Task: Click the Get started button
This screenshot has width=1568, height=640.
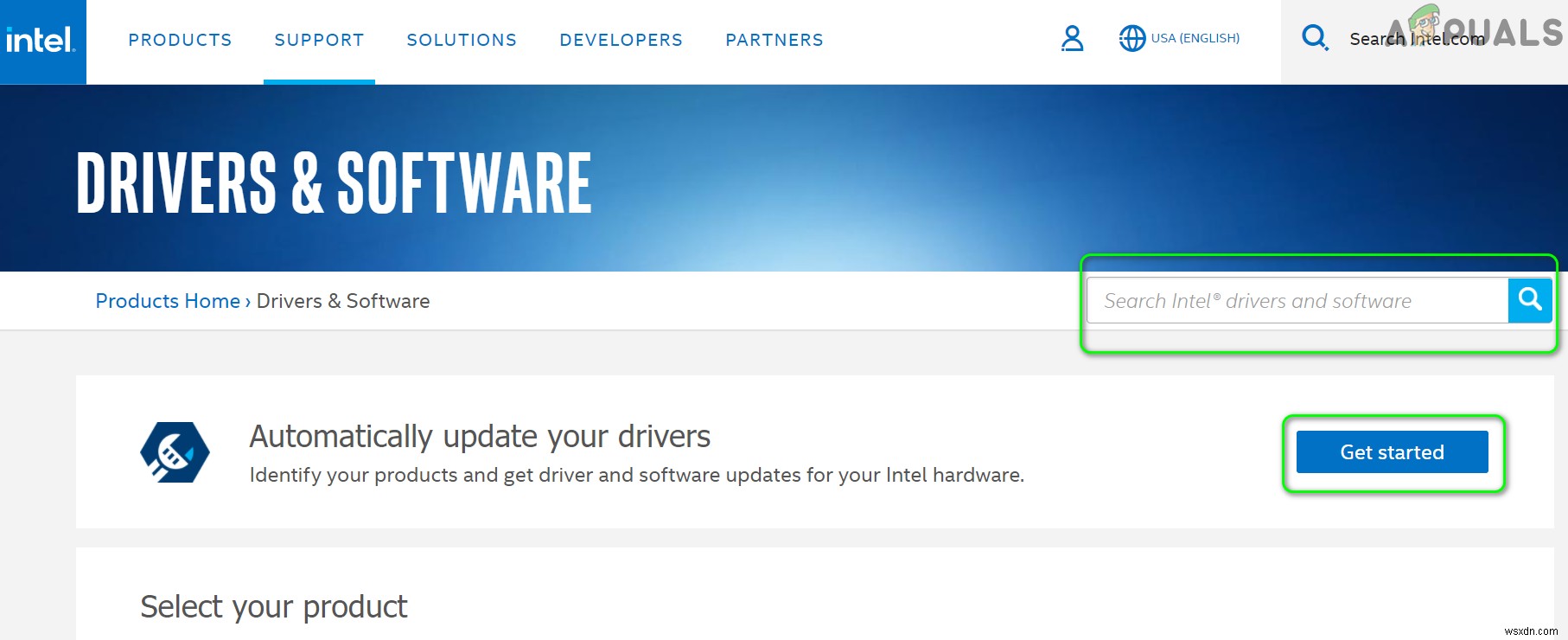Action: click(1392, 452)
